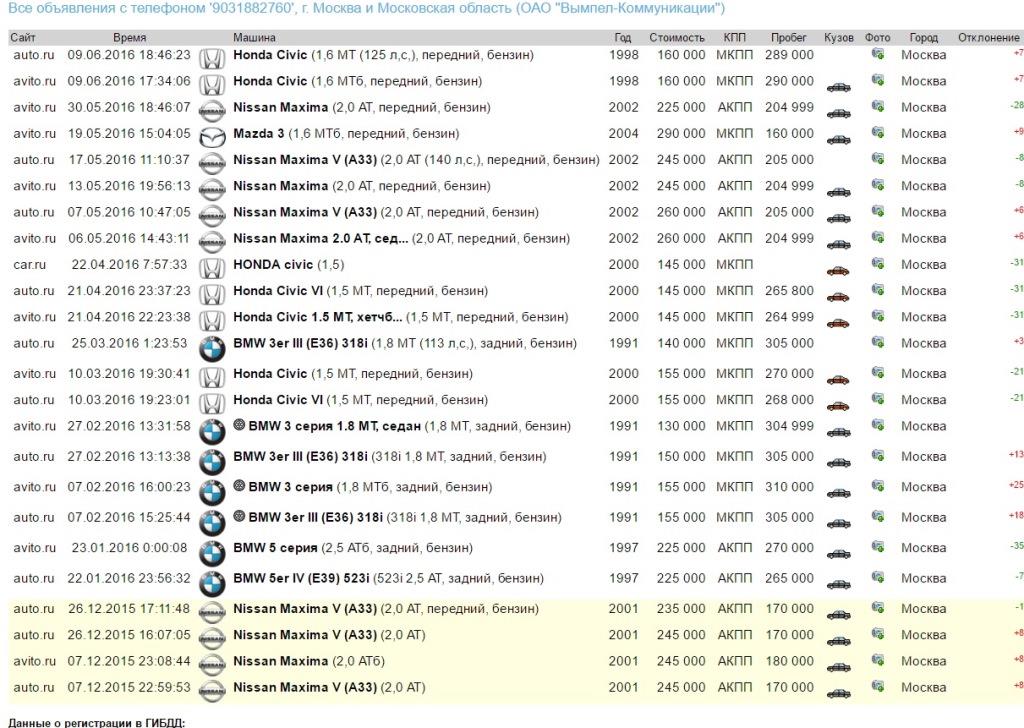The image size is (1024, 728).
Task: Select mileage '265 800' cell
Action: (790, 291)
